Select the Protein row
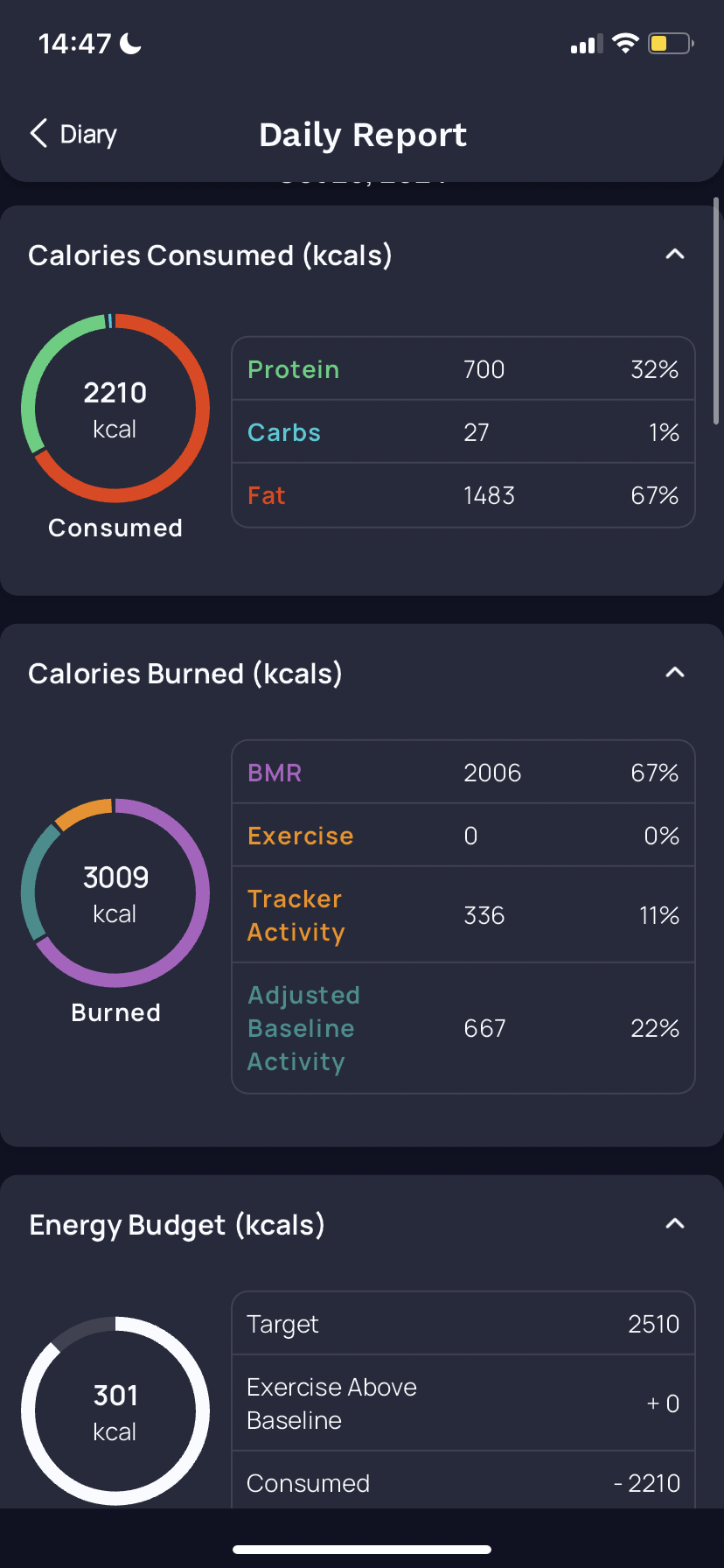 463,369
